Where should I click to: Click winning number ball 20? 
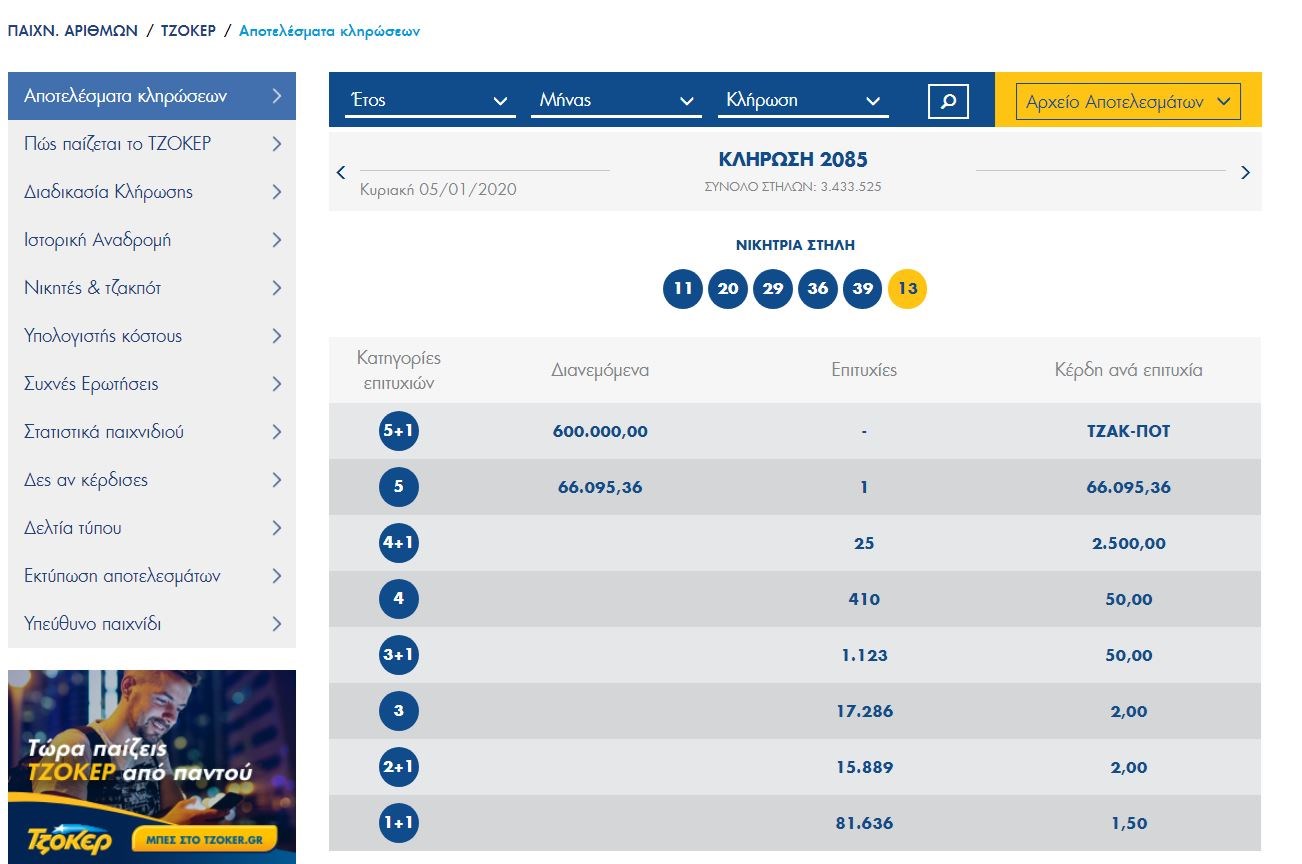(728, 289)
